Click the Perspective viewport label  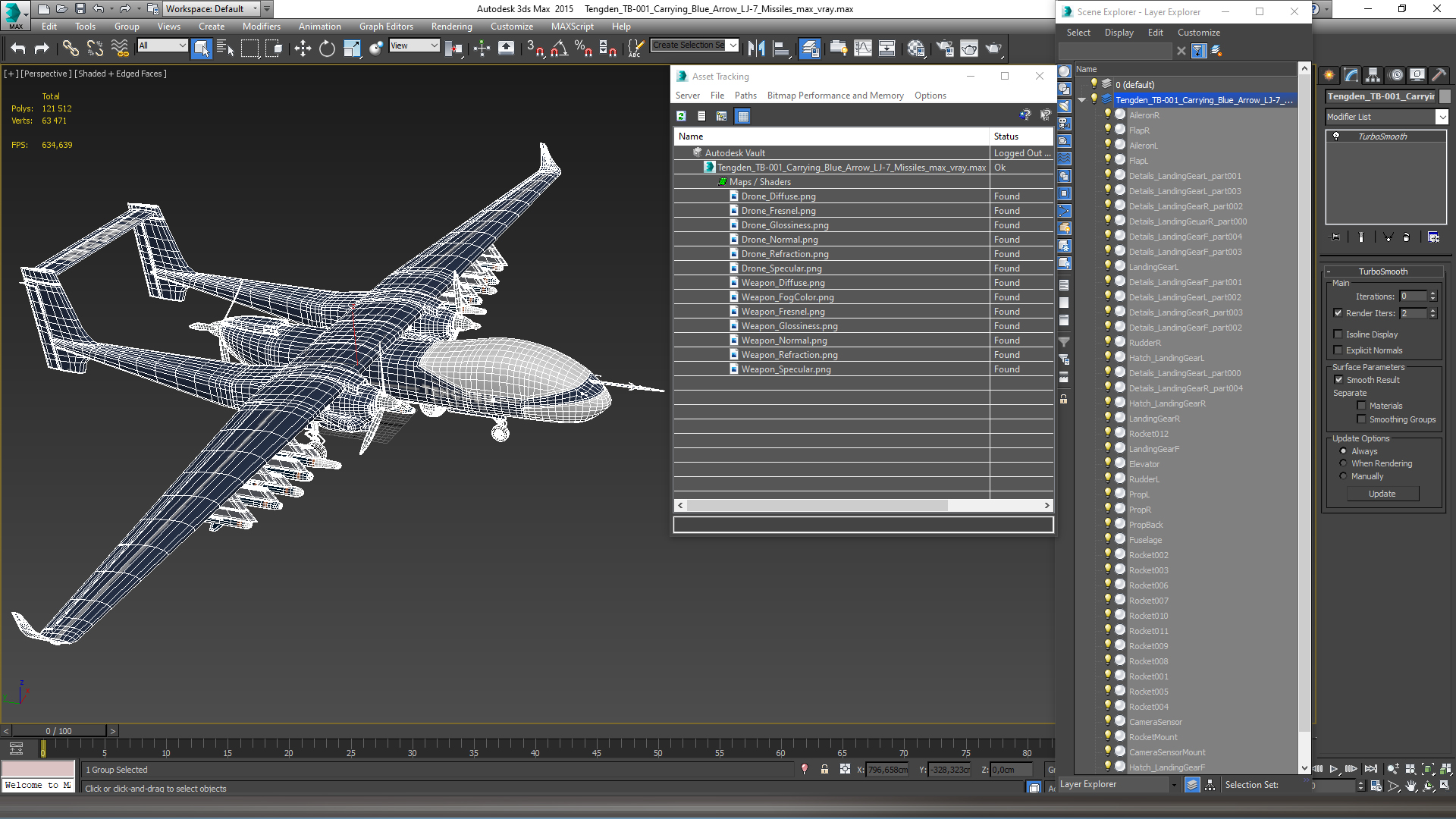pyautogui.click(x=45, y=74)
